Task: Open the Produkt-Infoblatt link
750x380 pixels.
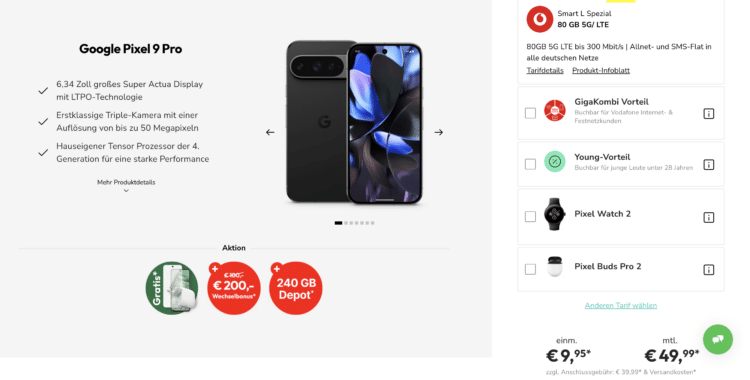Action: pyautogui.click(x=601, y=70)
